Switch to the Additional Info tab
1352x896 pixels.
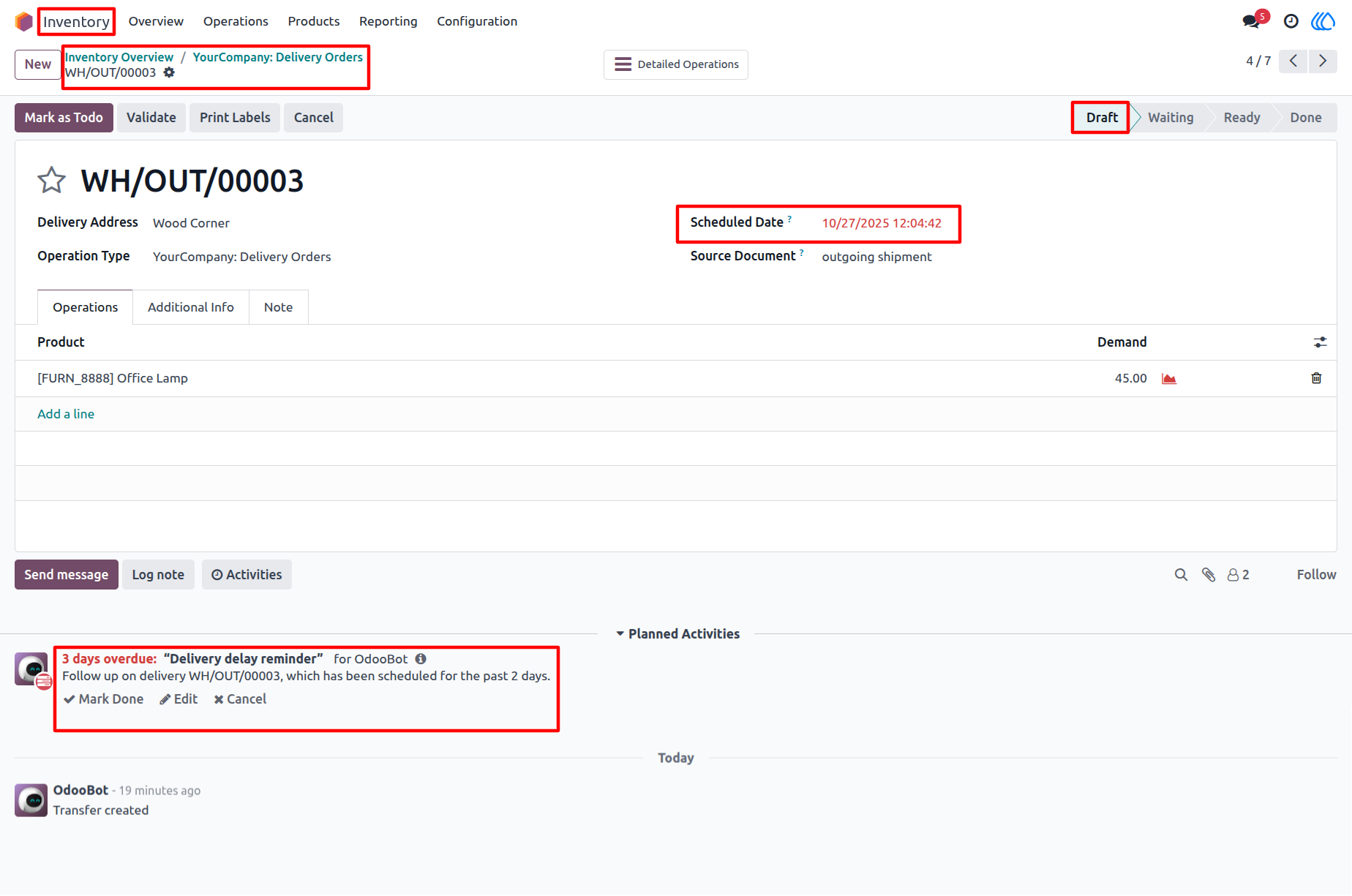(x=191, y=307)
